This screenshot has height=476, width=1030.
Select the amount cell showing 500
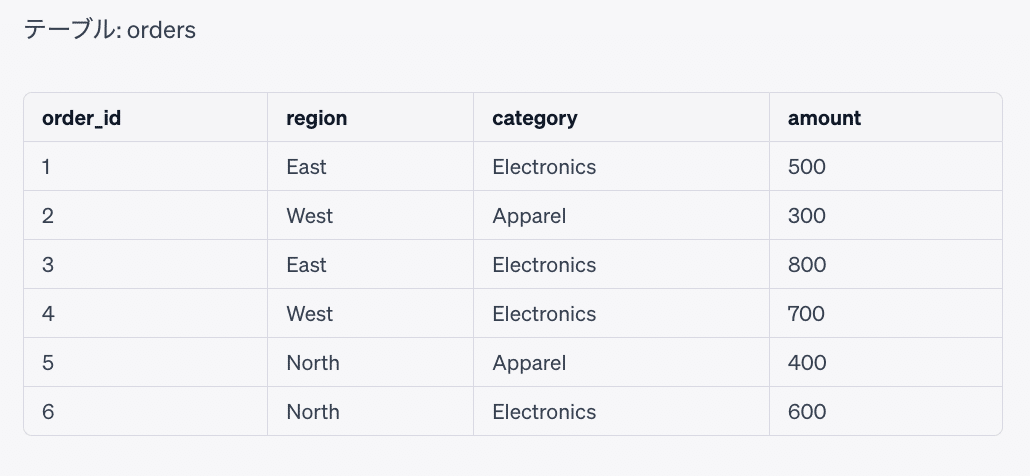tap(806, 167)
